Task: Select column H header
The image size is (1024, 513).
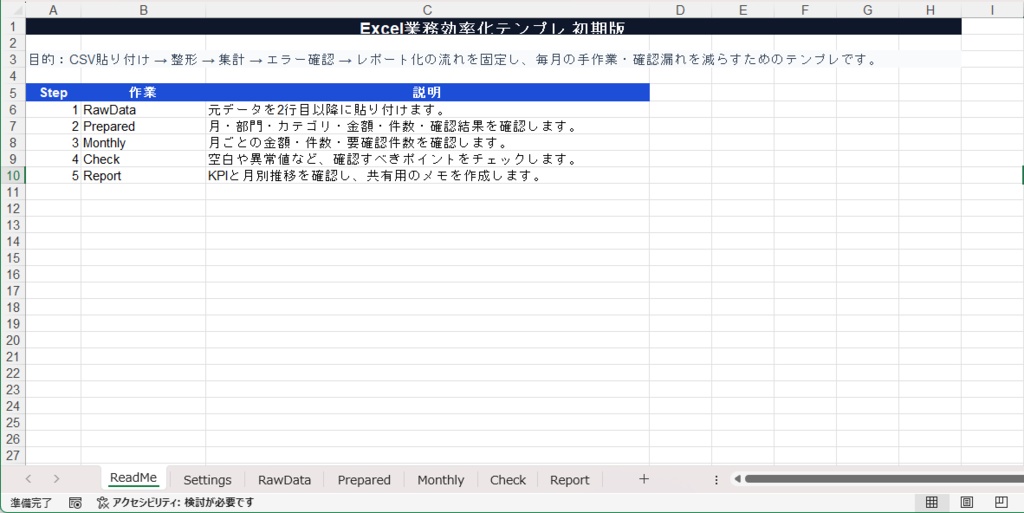Action: pos(930,10)
